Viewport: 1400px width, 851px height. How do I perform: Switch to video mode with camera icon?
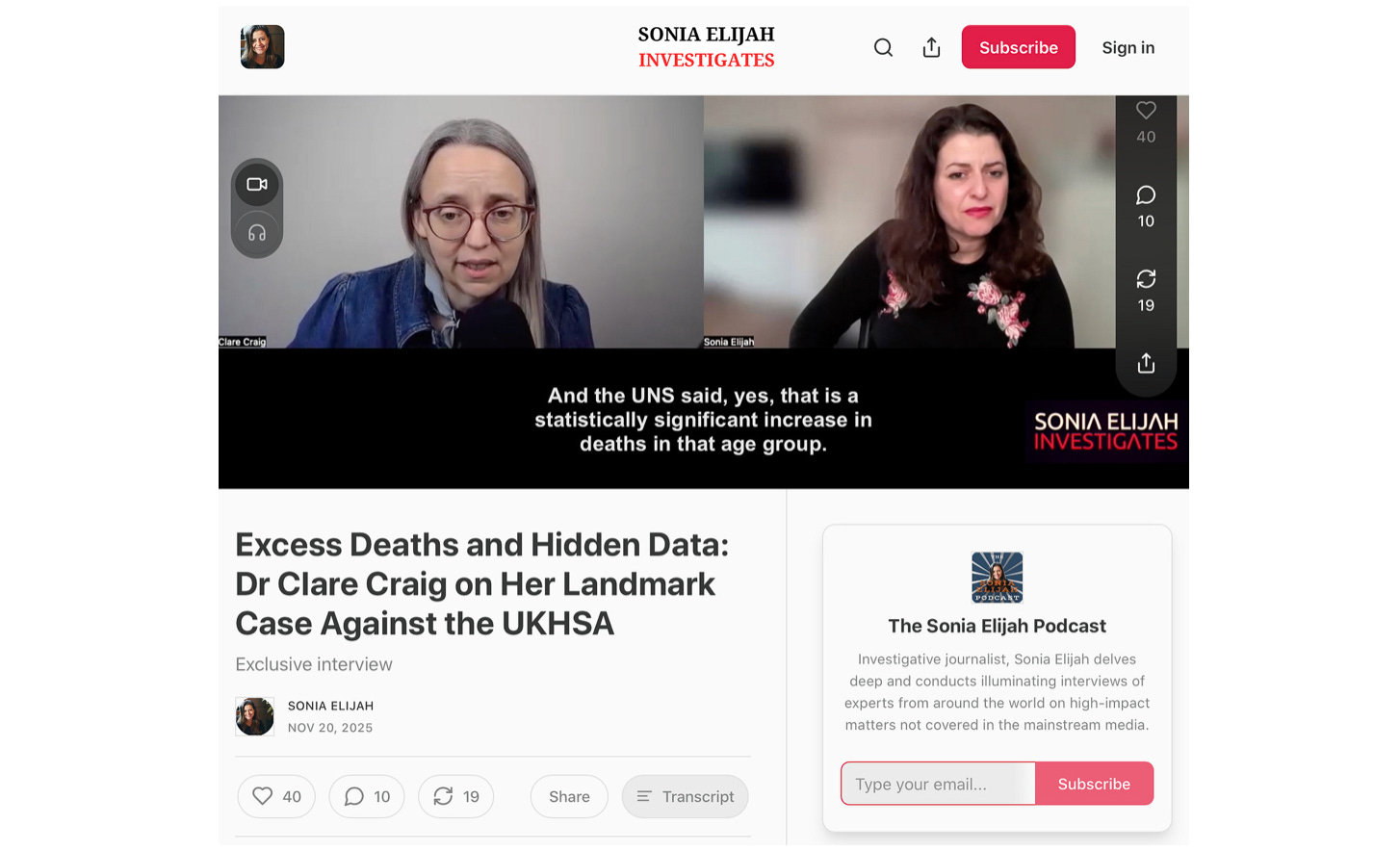257,184
